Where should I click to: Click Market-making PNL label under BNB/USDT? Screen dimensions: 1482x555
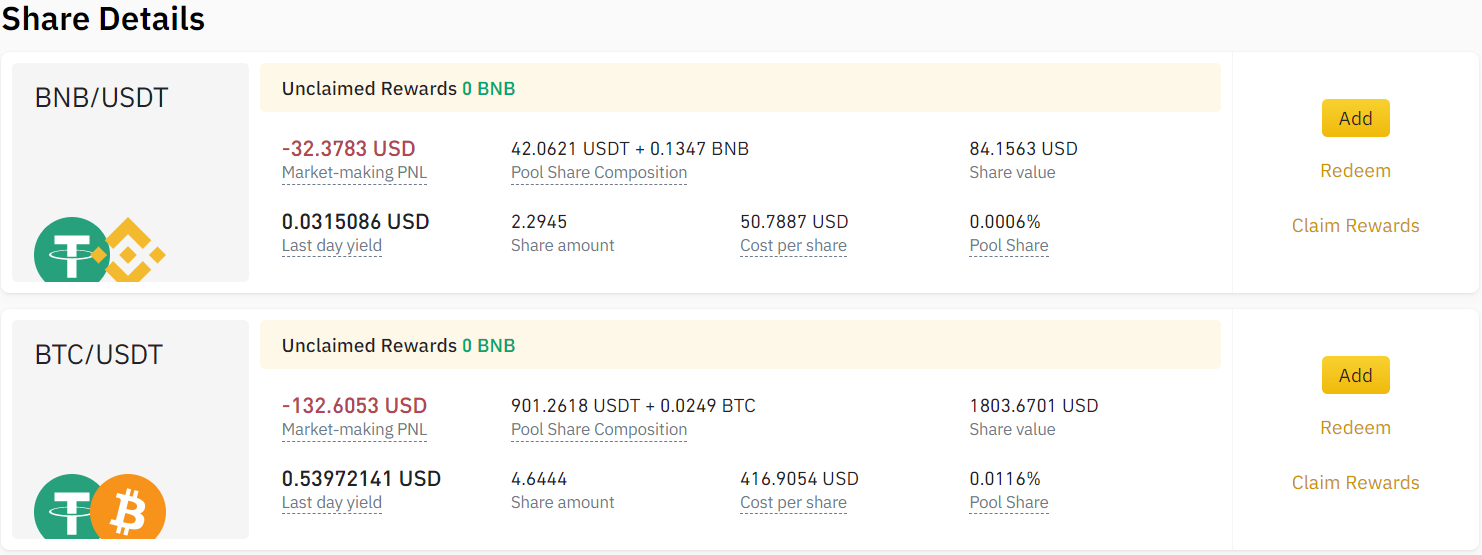(354, 173)
